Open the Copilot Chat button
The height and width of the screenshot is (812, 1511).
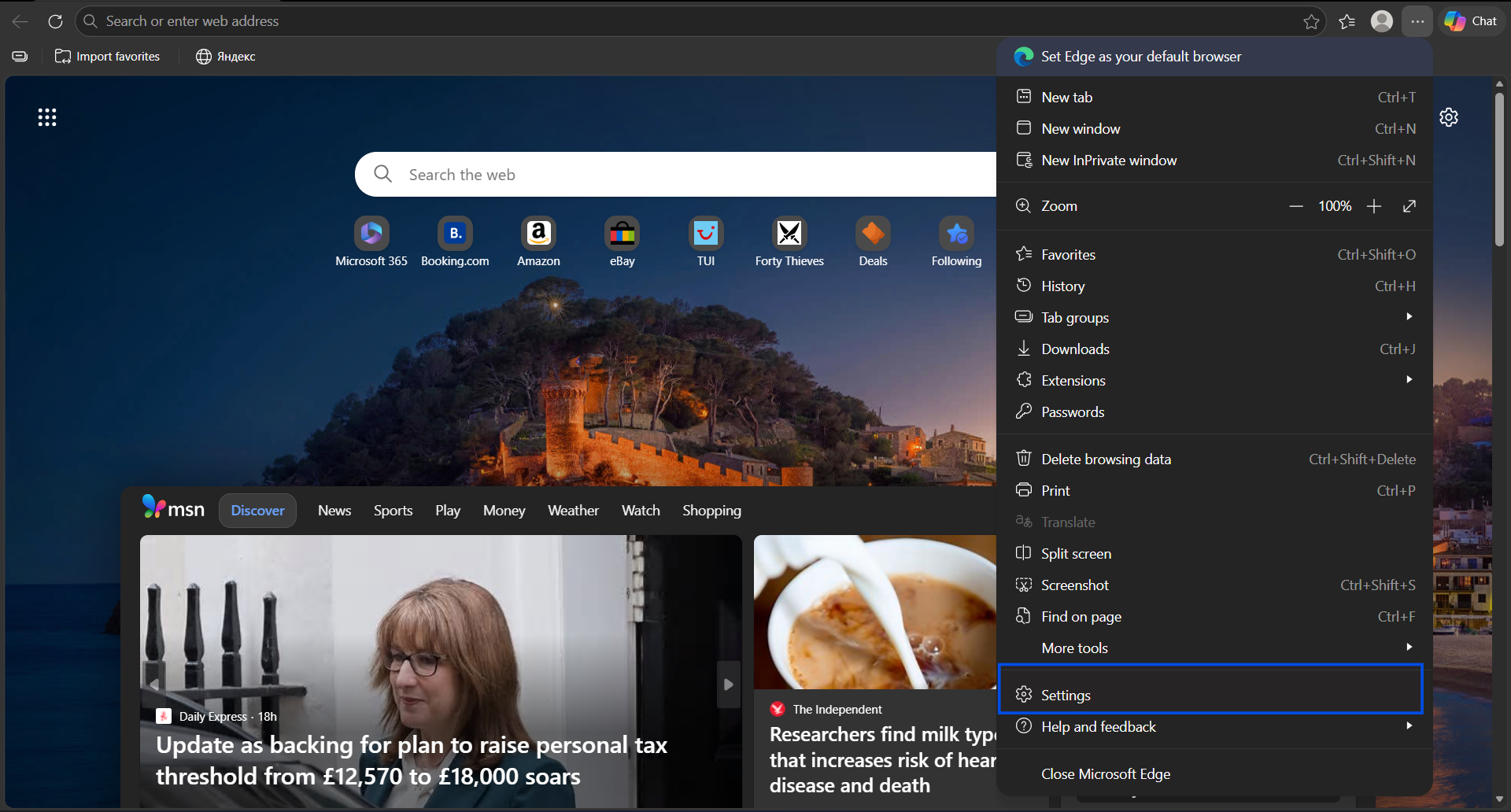point(1471,21)
